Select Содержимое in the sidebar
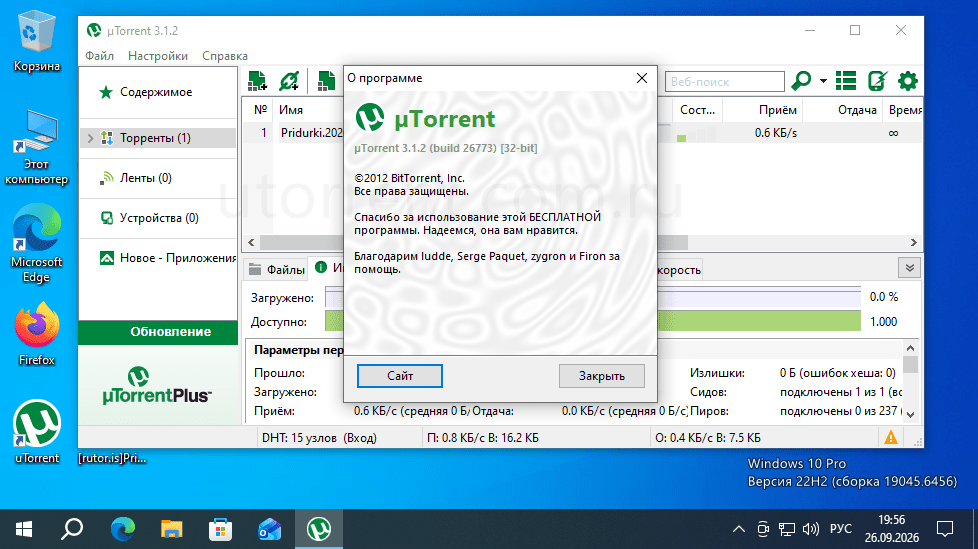Screen dimensions: 978x549 pyautogui.click(x=158, y=92)
